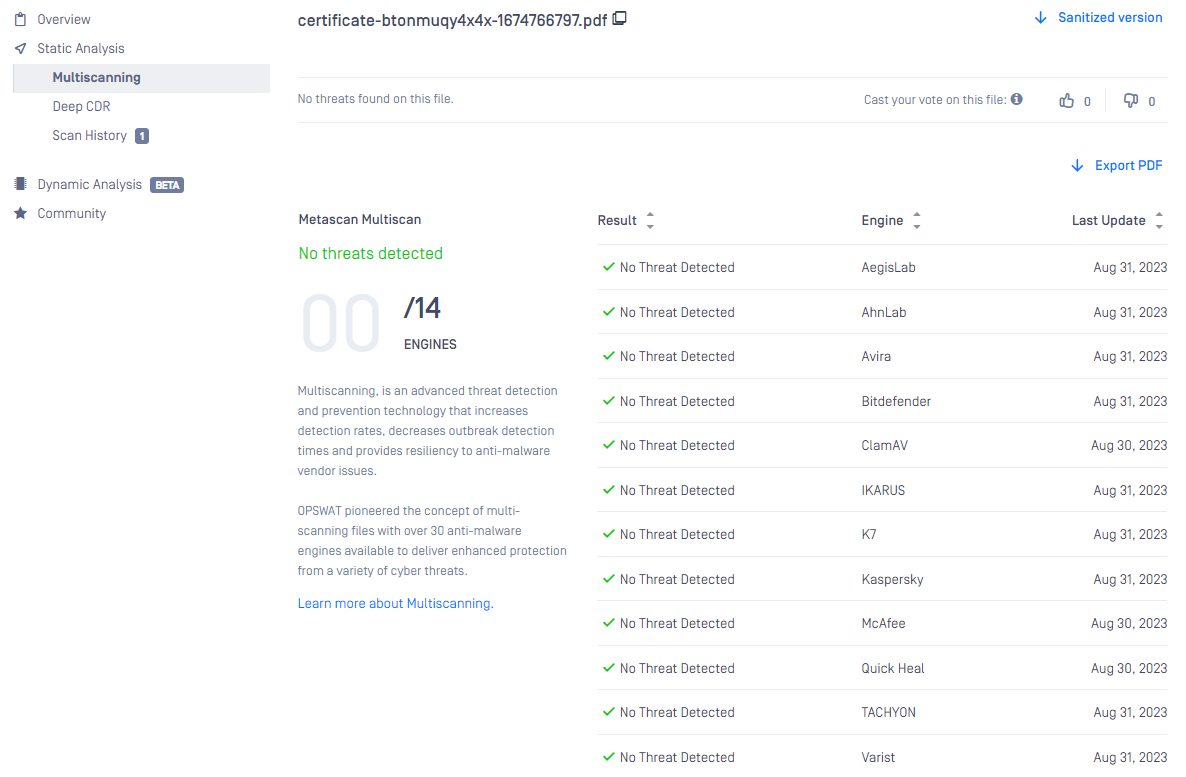The width and height of the screenshot is (1186, 777).
Task: Click the Varist engine name
Action: pos(877,757)
